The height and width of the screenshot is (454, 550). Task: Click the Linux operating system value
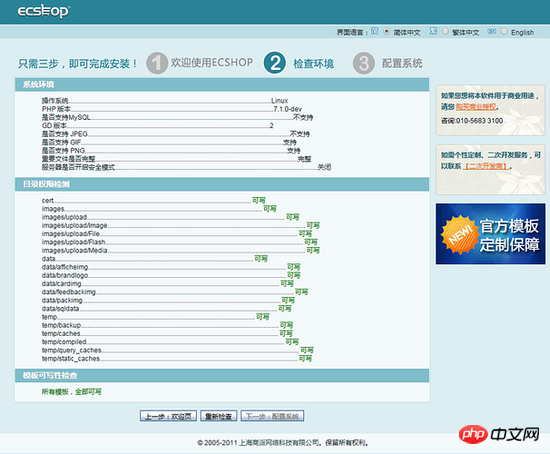279,101
